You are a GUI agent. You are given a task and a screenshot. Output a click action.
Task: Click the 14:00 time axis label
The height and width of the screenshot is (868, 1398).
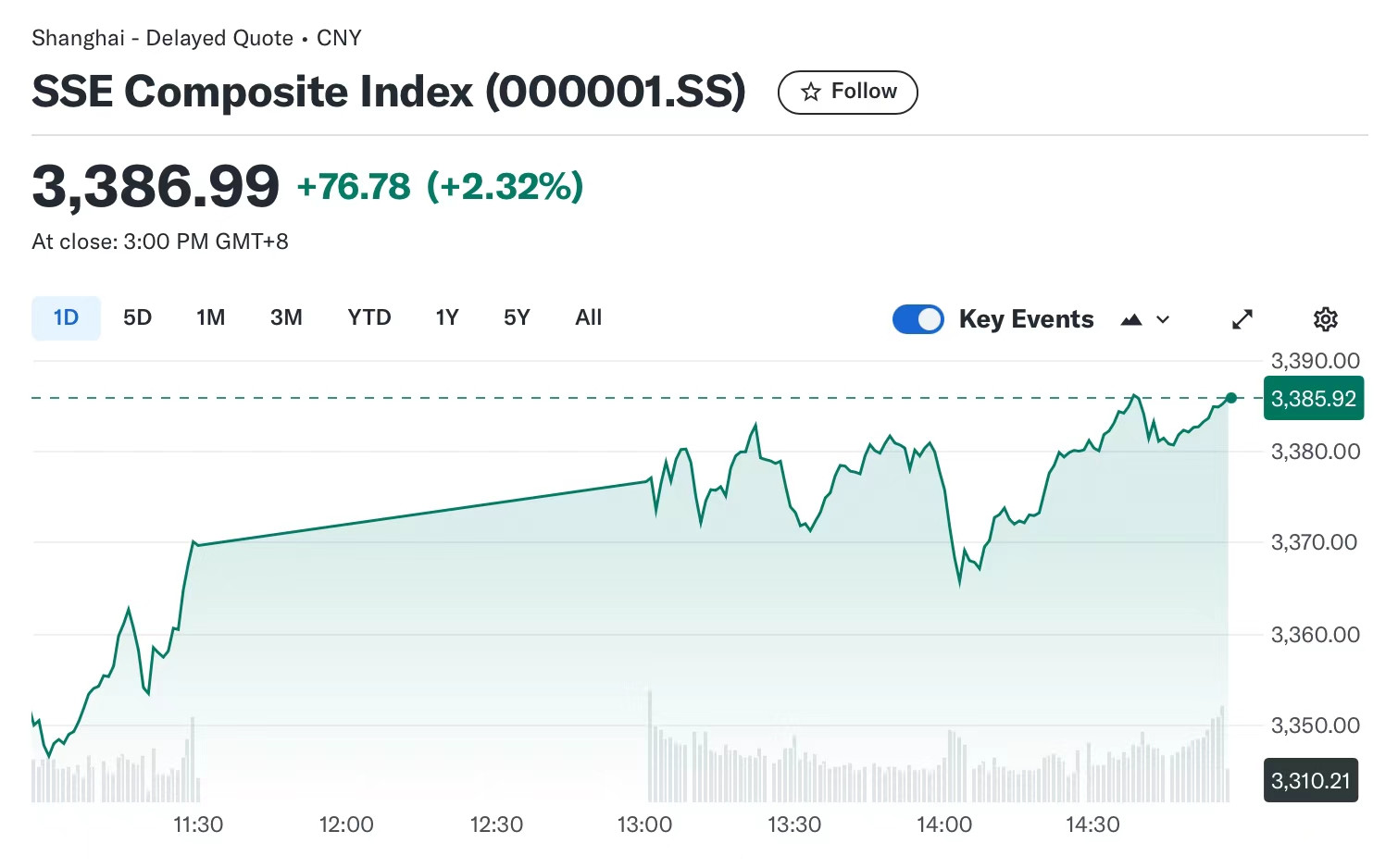[944, 825]
